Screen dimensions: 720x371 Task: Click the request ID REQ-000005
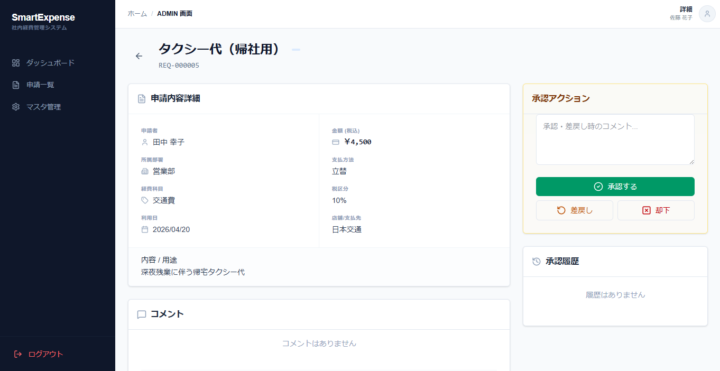tap(179, 65)
